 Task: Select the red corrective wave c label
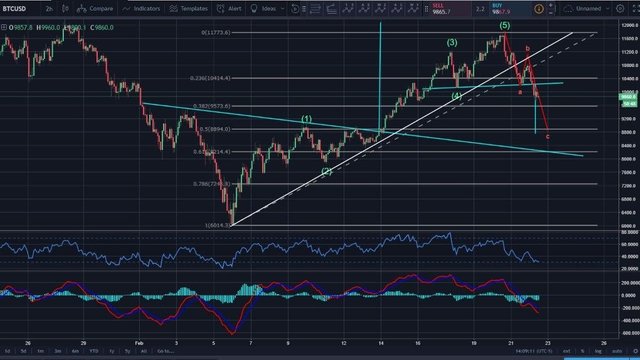[548, 137]
